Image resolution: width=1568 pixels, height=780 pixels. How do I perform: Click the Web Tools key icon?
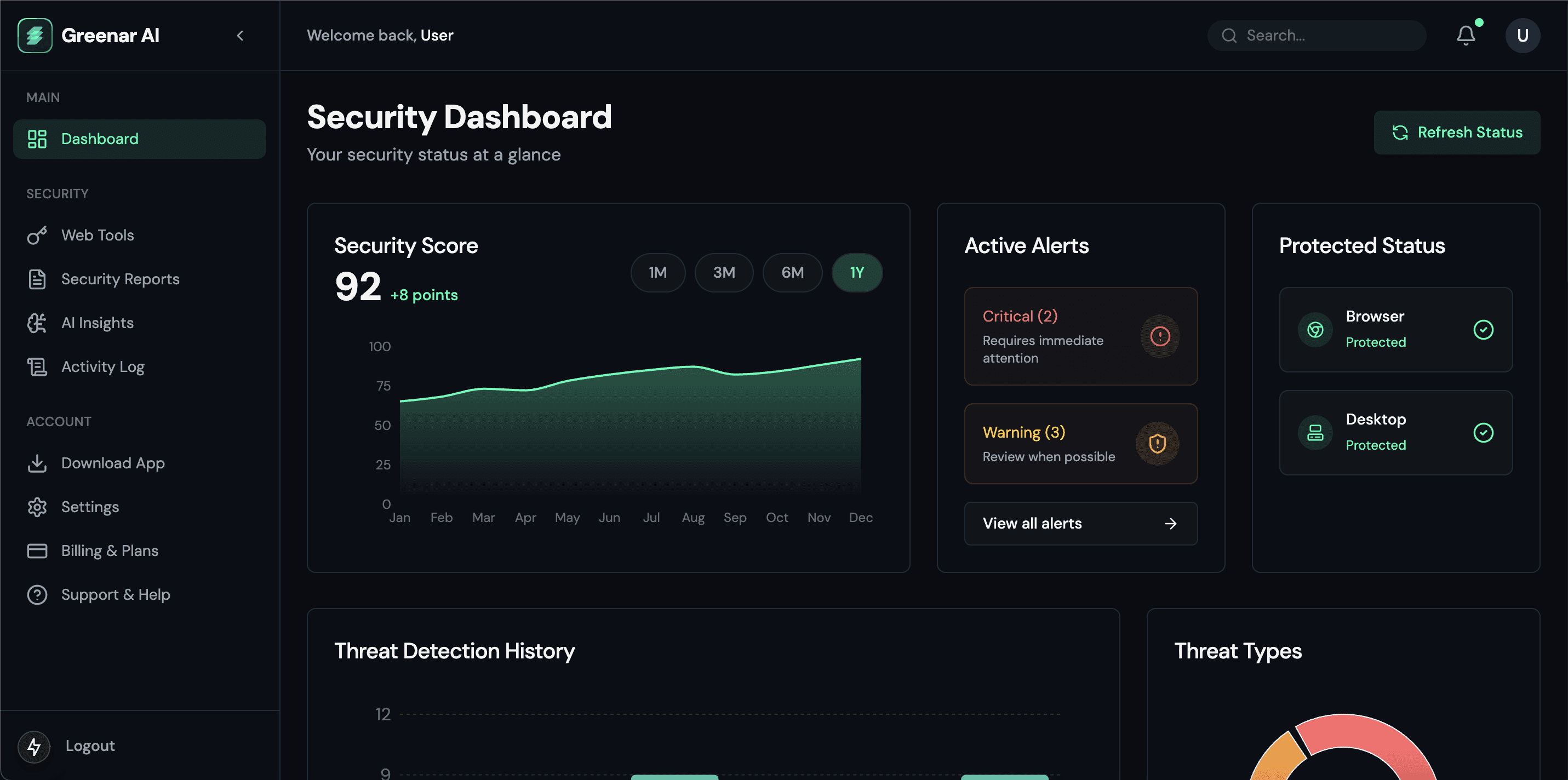[37, 236]
